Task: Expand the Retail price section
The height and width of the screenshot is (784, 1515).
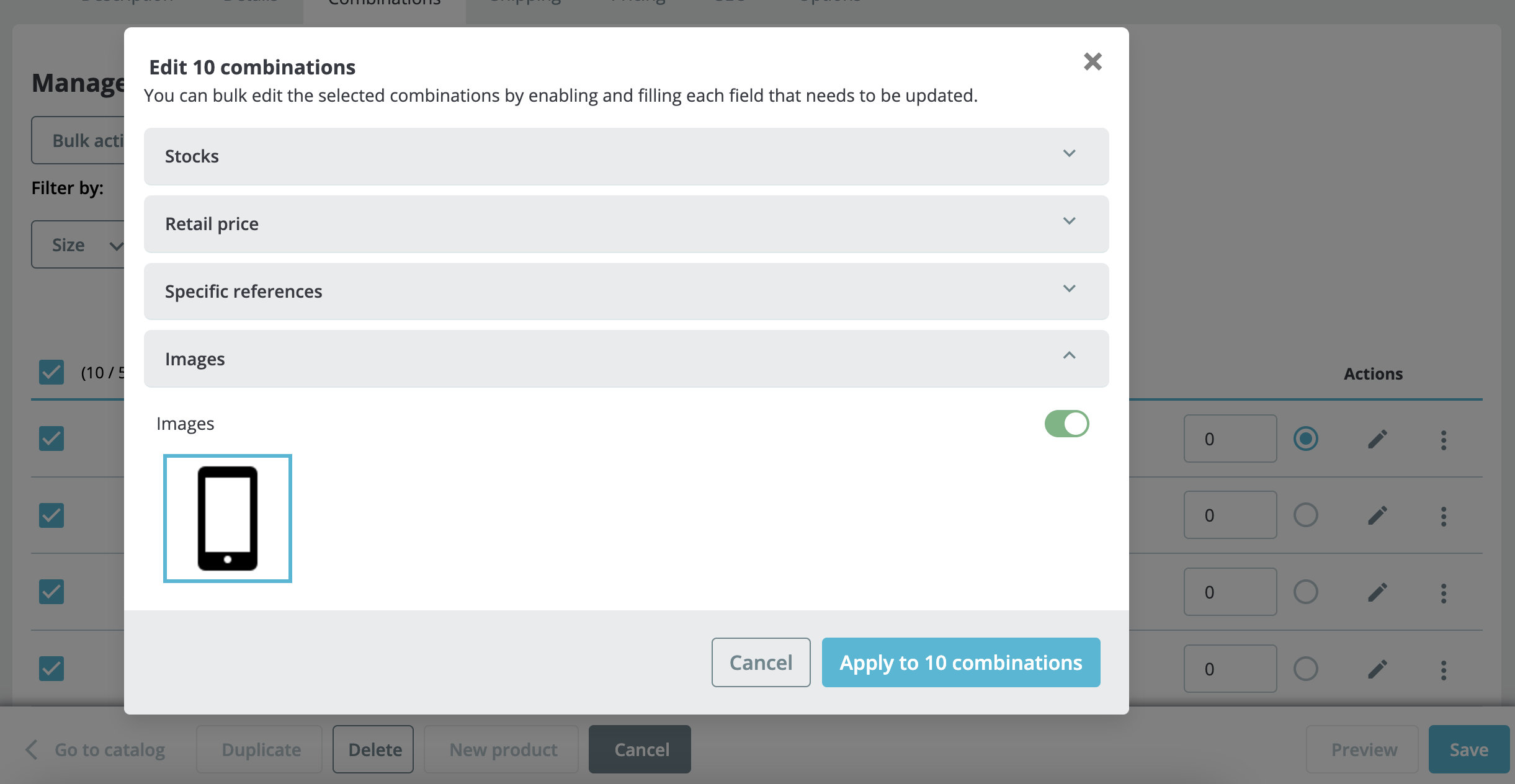Action: [626, 224]
